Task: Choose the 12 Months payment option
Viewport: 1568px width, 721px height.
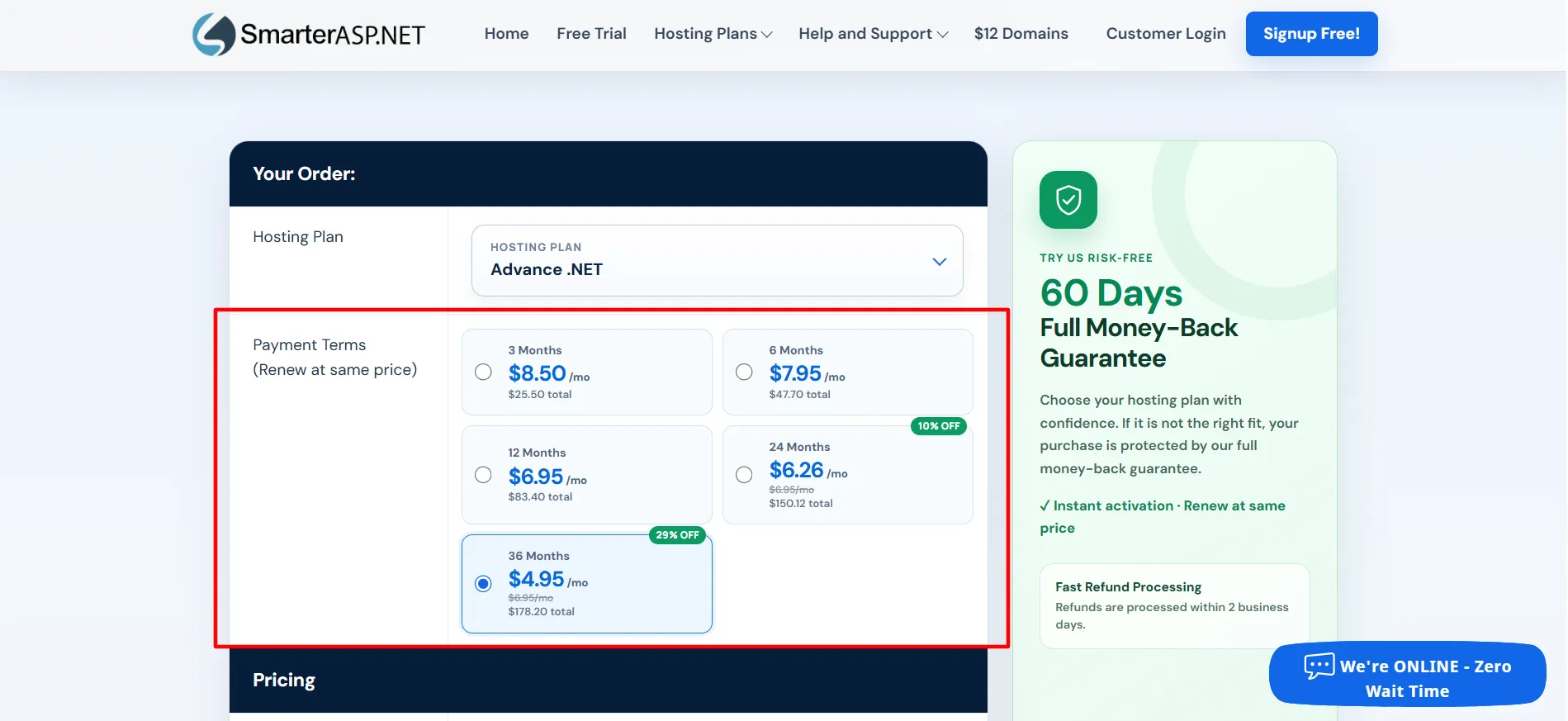Action: [587, 475]
